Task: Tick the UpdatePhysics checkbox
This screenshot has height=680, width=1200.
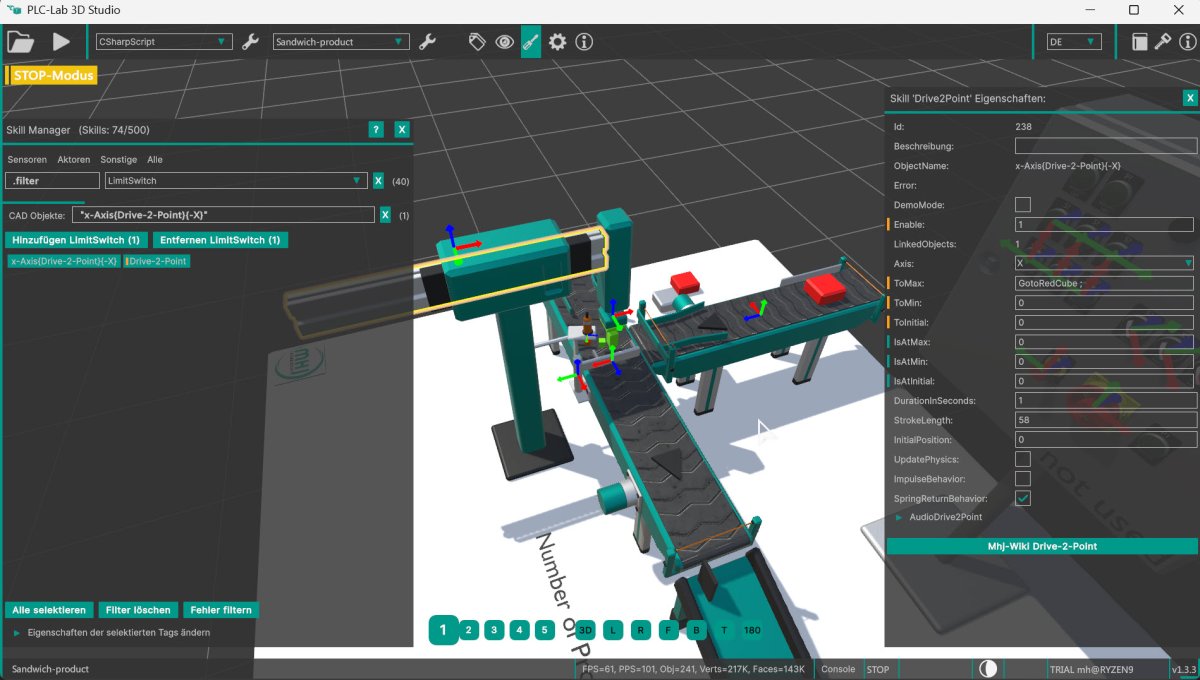Action: 1023,459
